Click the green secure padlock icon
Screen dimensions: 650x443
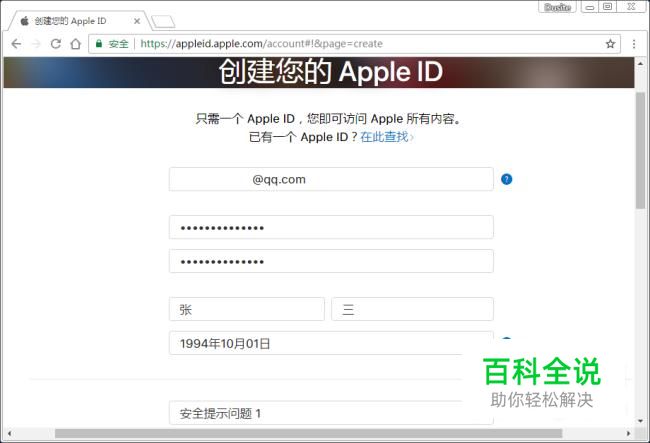[x=99, y=44]
